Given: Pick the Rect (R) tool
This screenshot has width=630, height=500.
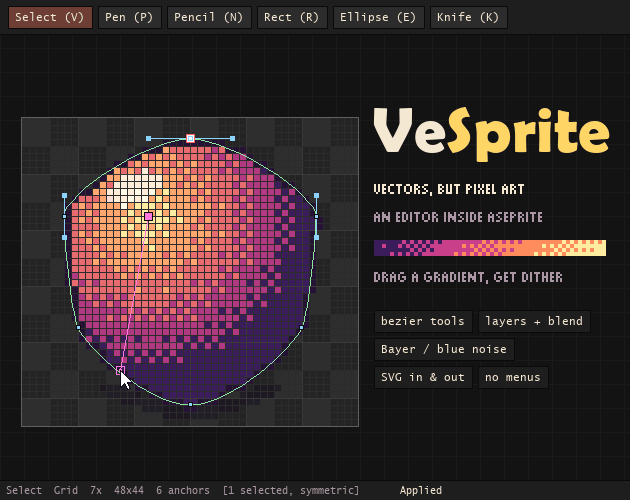Looking at the screenshot, I should [292, 17].
